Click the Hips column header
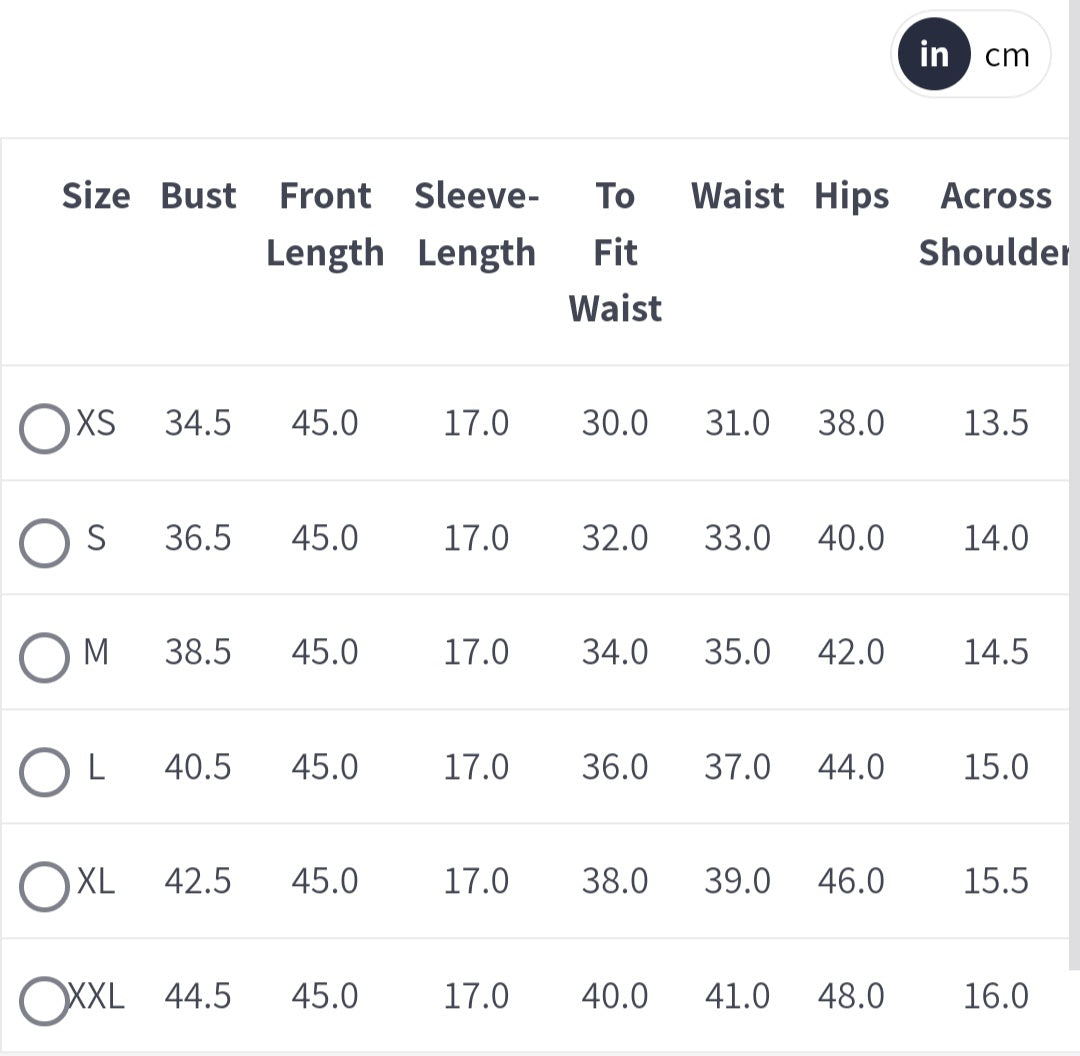The image size is (1080, 1056). 851,196
